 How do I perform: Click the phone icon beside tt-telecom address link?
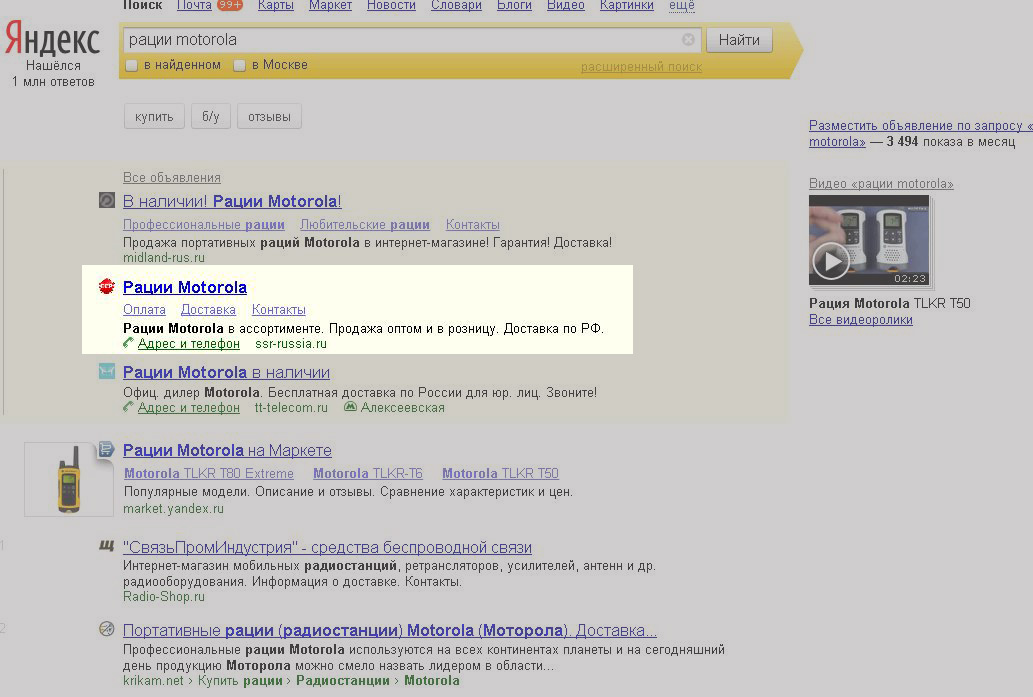128,407
